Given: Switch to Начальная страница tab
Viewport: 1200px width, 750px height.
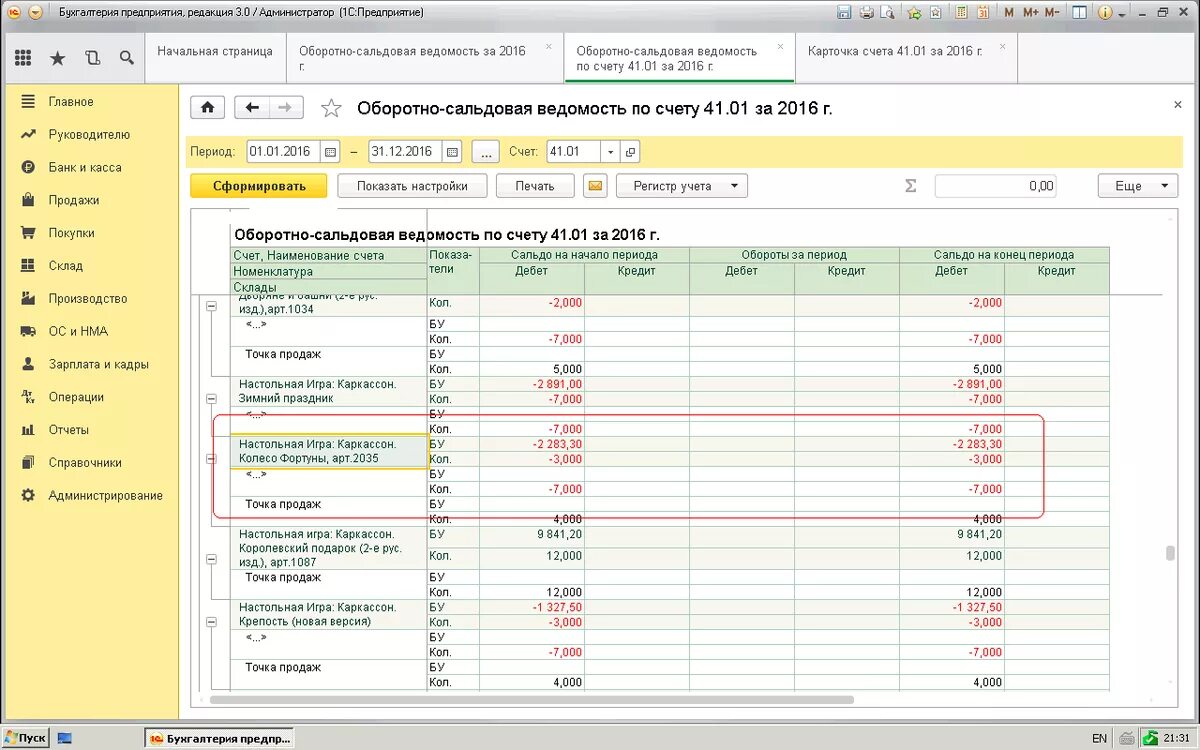Looking at the screenshot, I should pyautogui.click(x=215, y=58).
